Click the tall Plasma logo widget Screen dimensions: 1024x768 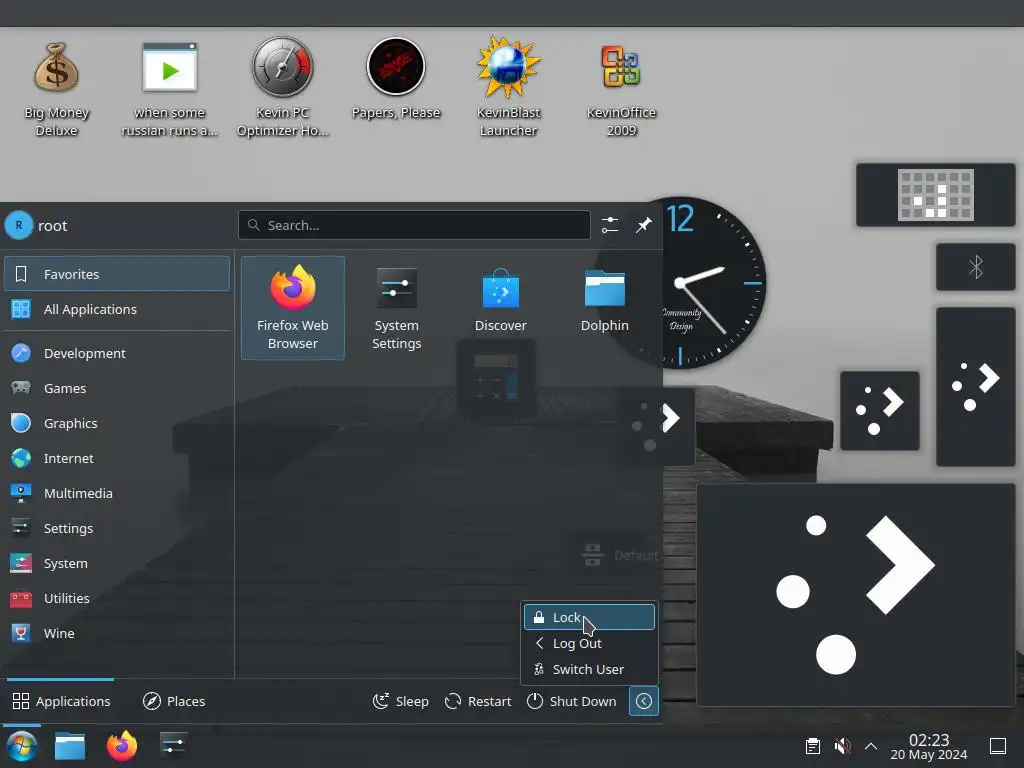pyautogui.click(x=976, y=387)
